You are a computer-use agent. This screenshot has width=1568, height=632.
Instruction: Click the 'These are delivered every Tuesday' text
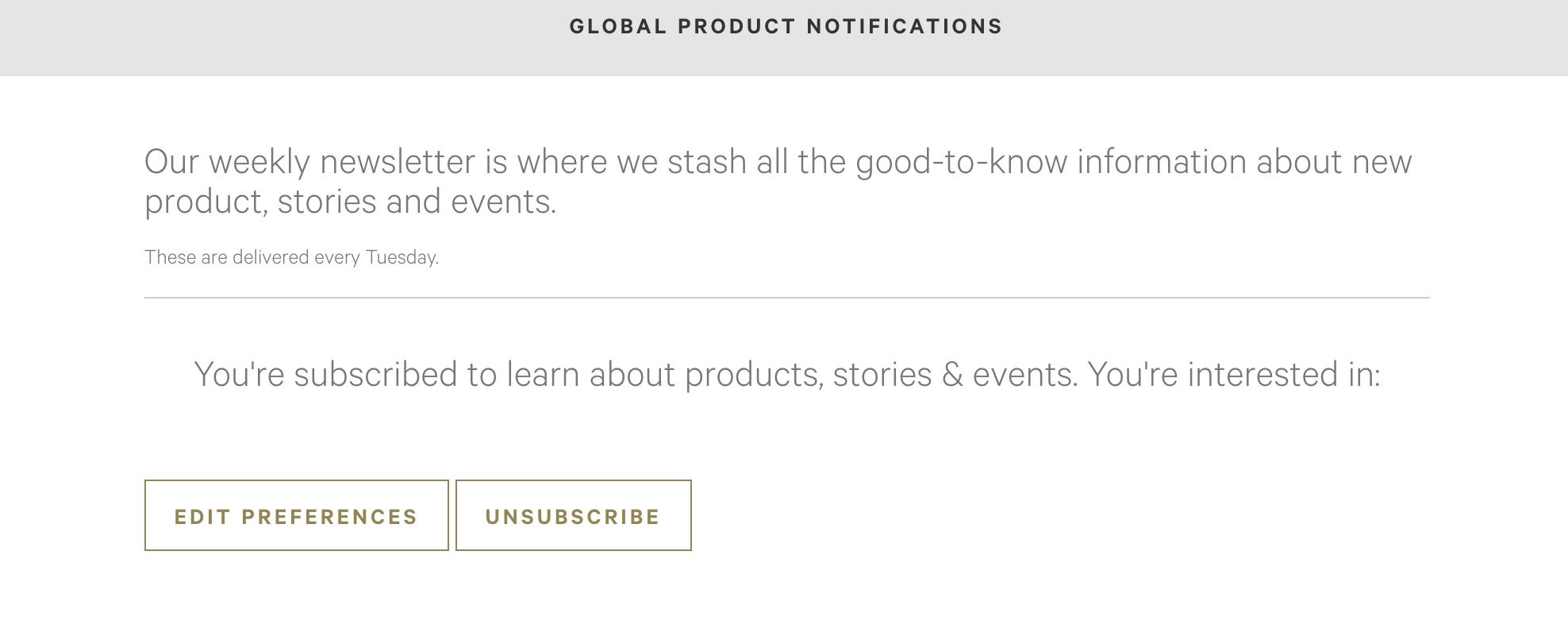tap(291, 257)
